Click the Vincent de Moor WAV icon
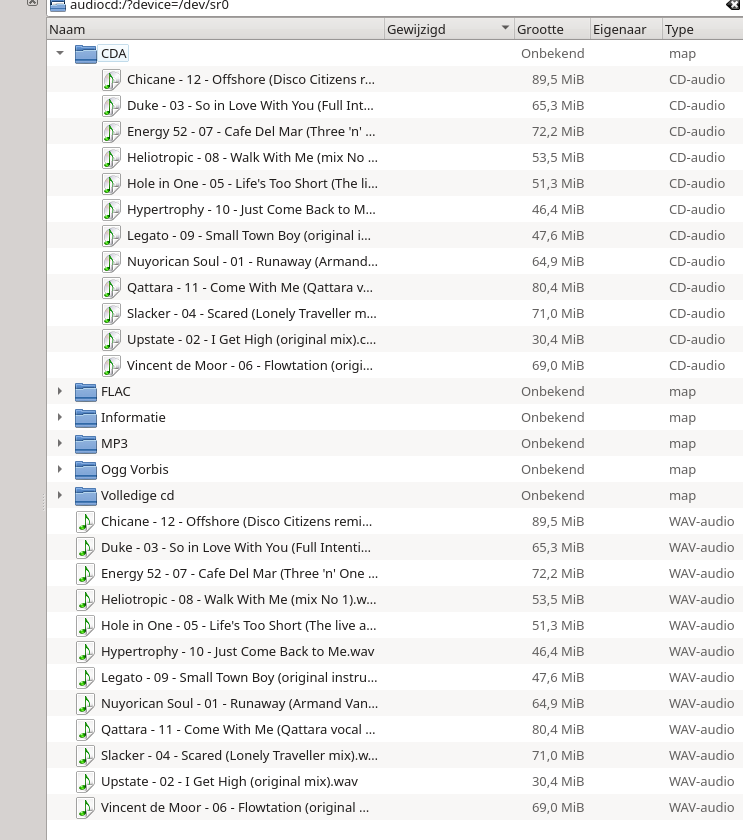743x840 pixels. pos(85,808)
